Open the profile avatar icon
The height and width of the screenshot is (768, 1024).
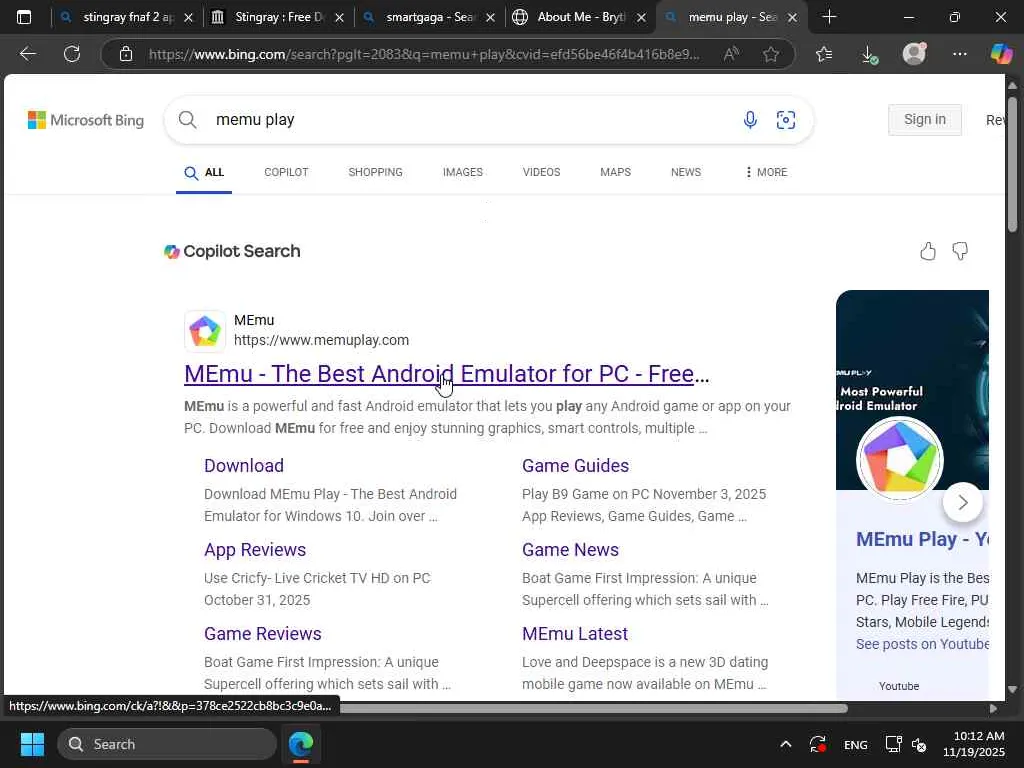[914, 54]
